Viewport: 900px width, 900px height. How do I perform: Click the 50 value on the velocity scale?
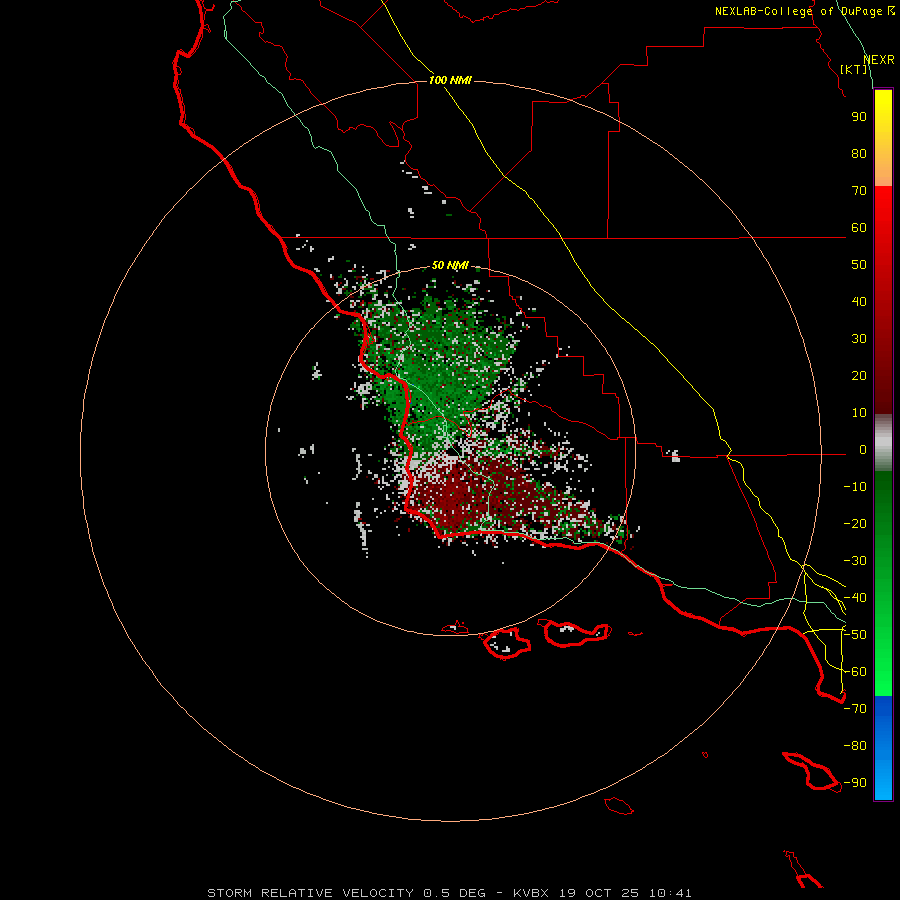click(859, 265)
